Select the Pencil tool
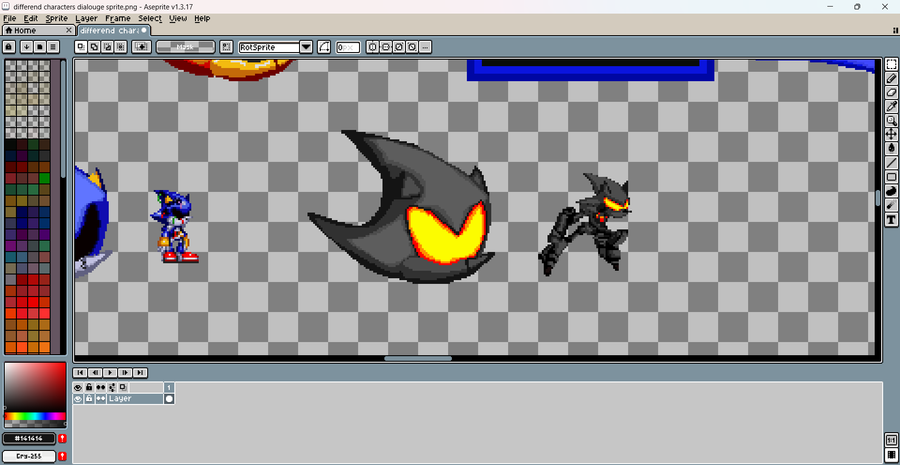900x465 pixels. pyautogui.click(x=891, y=78)
